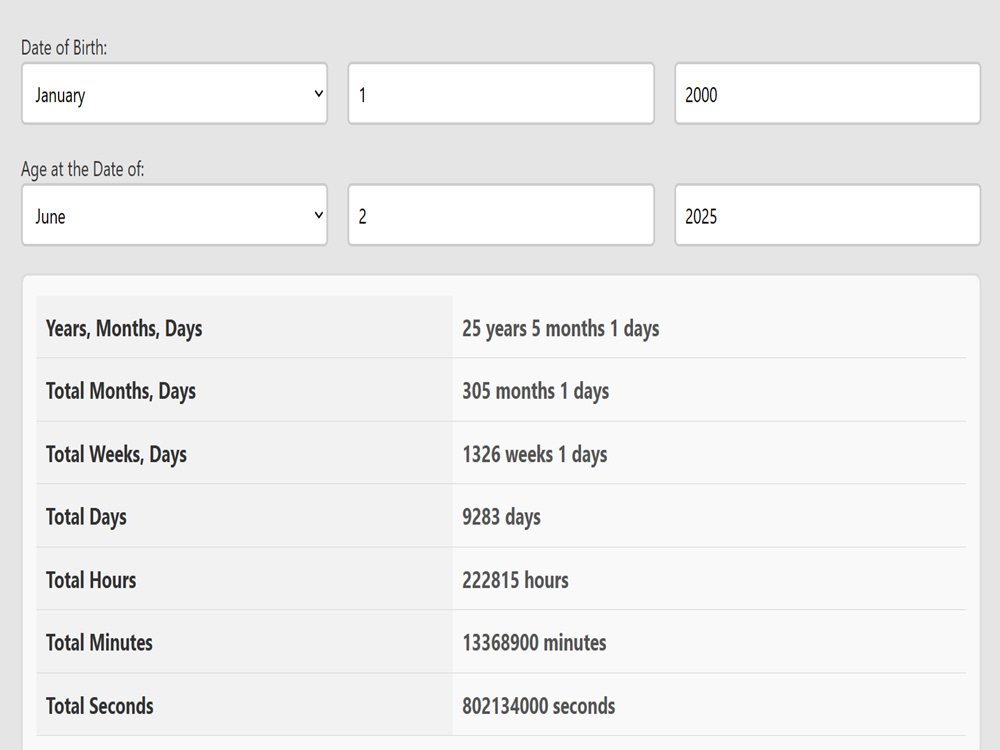
Task: Click the Date of Birth label
Action: pyautogui.click(x=64, y=48)
